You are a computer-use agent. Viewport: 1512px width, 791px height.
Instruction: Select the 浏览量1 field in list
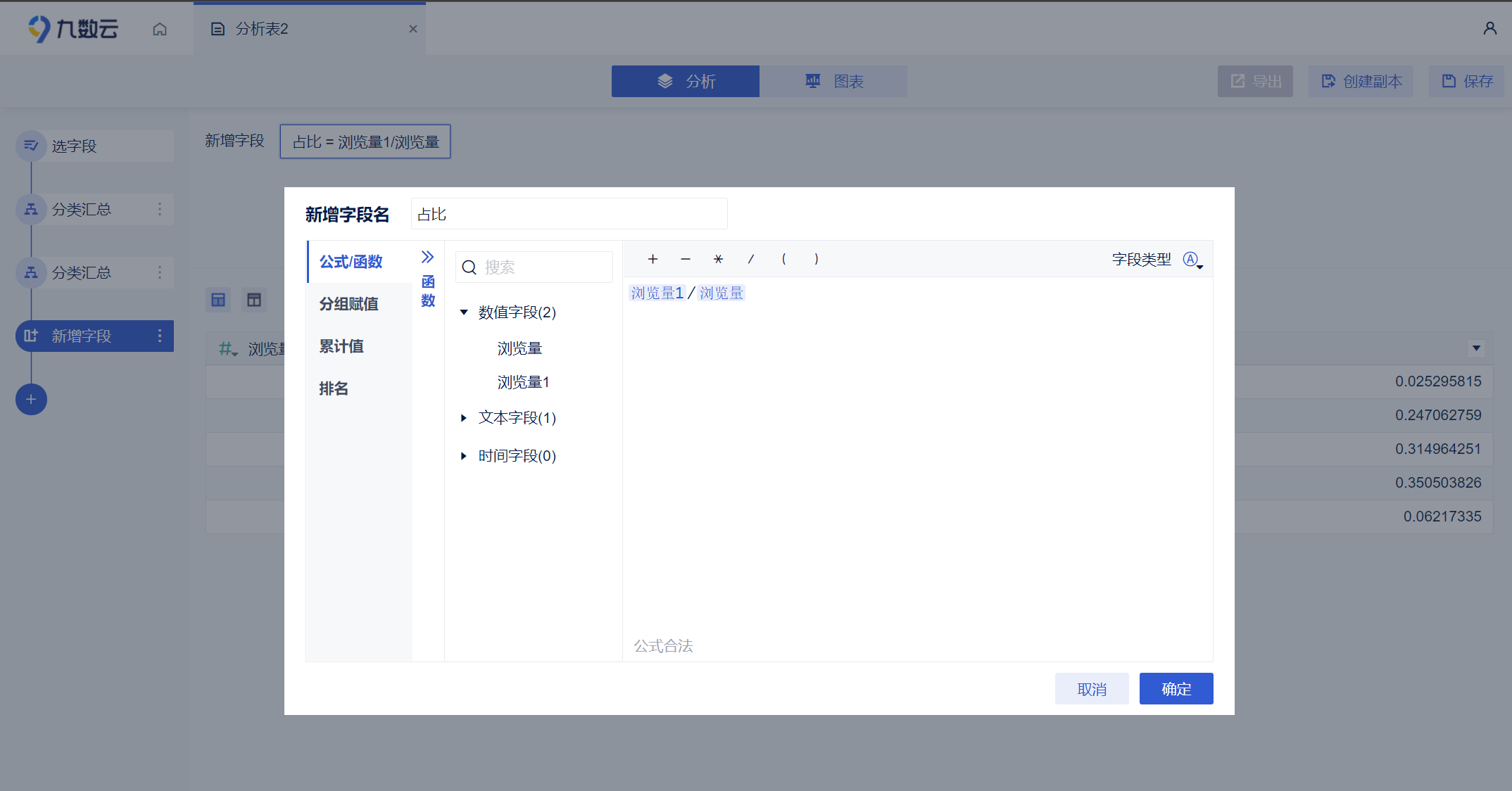523,382
